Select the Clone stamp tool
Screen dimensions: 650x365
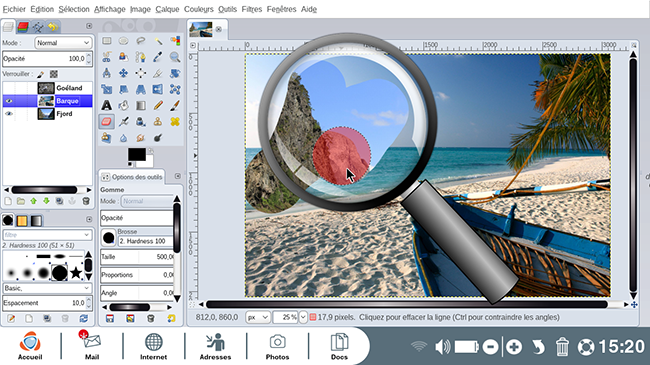158,122
